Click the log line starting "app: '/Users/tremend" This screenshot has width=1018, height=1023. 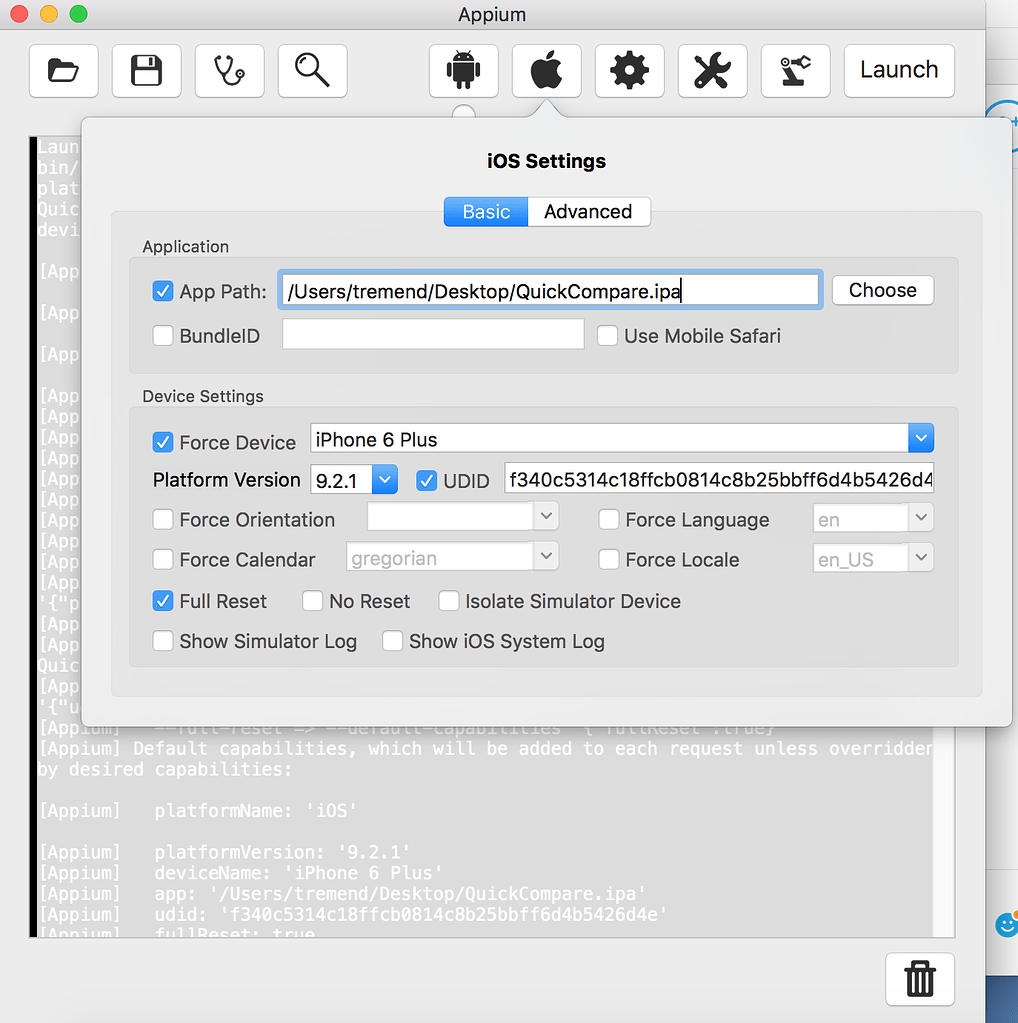coord(400,894)
